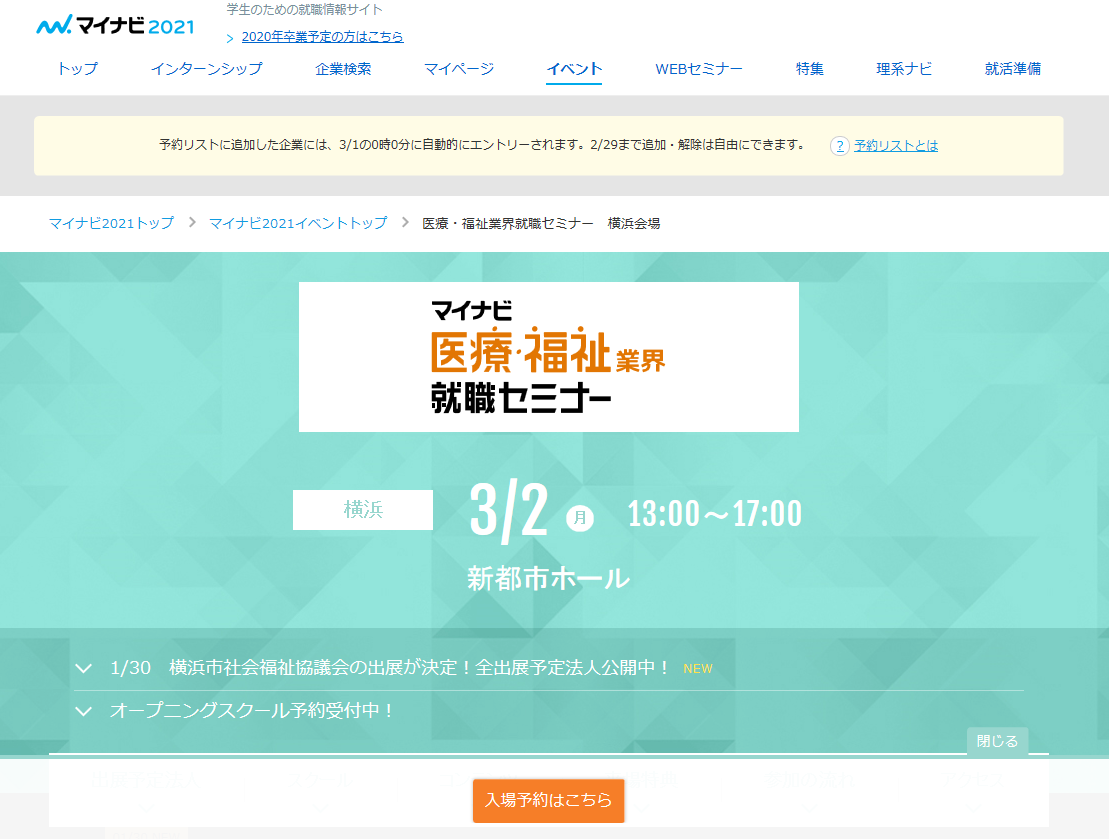Click the 新都市ホール venue name

coord(548,579)
